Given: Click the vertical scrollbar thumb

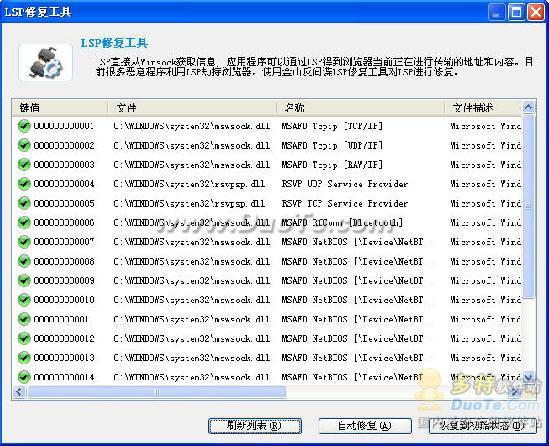Looking at the screenshot, I should [x=528, y=207].
